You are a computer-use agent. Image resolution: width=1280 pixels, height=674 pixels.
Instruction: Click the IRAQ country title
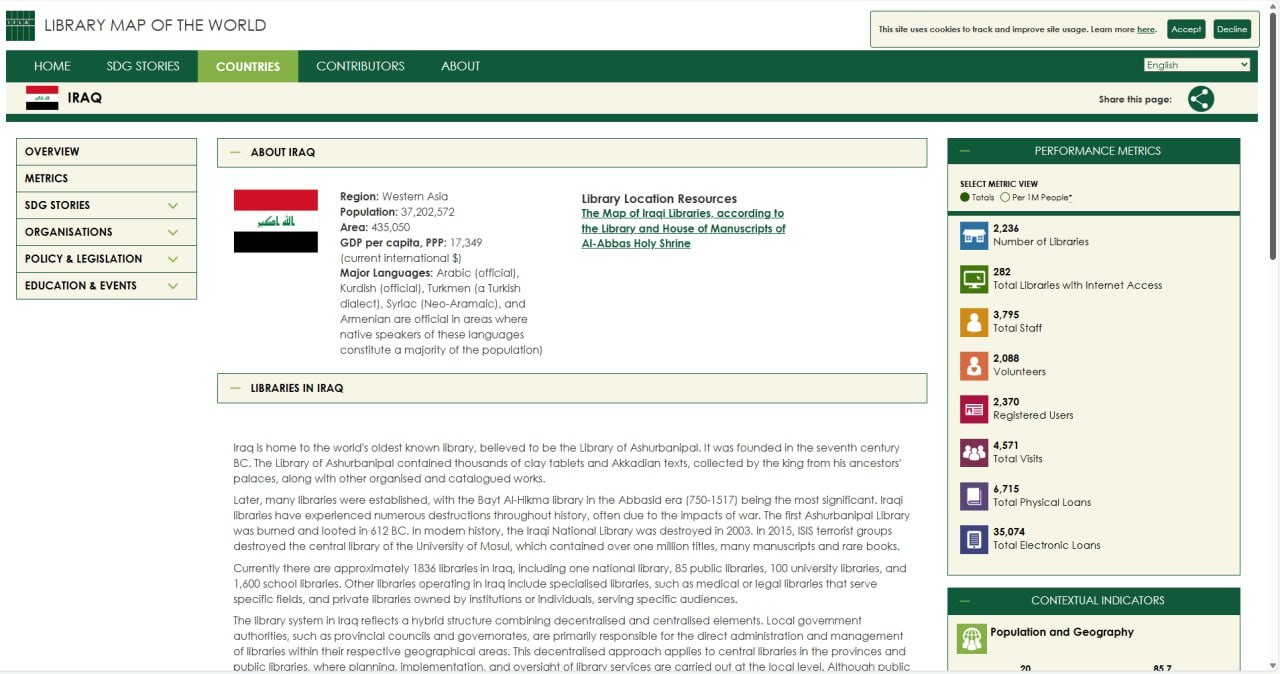pos(85,98)
